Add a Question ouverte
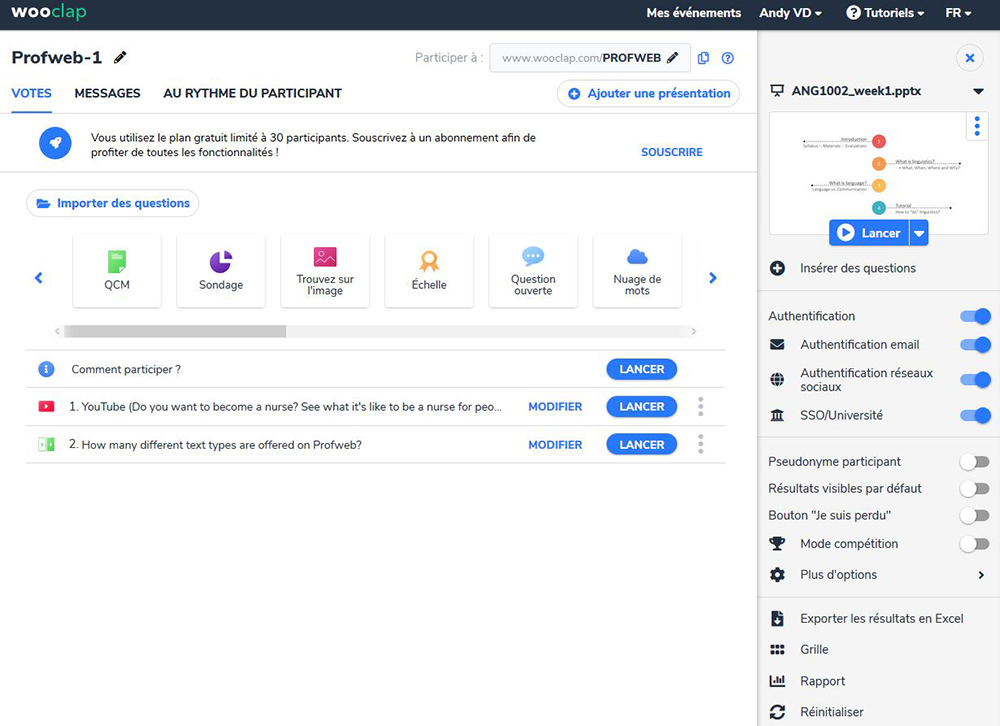 coord(533,270)
